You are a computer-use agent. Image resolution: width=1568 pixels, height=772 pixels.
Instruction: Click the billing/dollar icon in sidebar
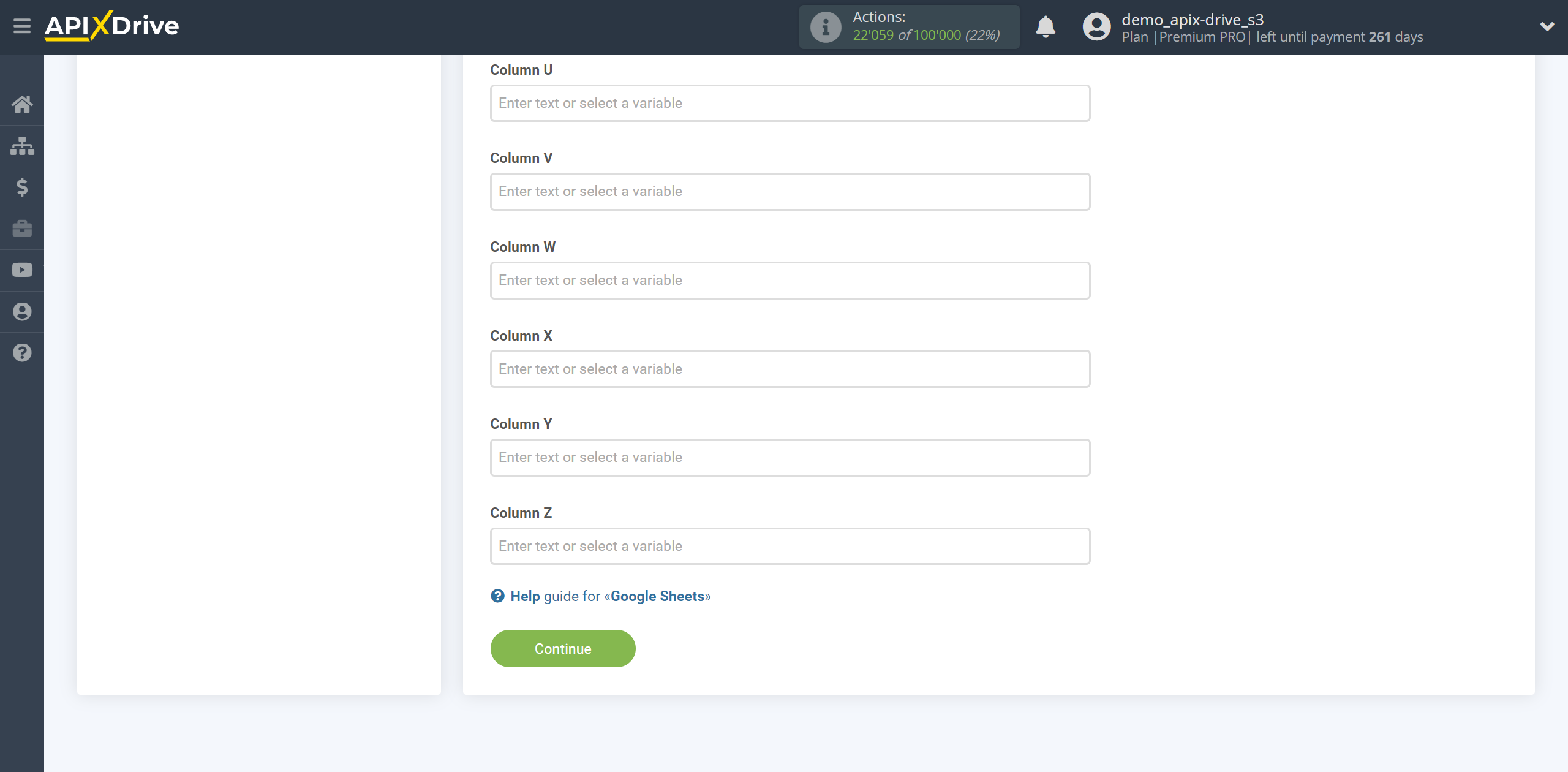(x=22, y=187)
